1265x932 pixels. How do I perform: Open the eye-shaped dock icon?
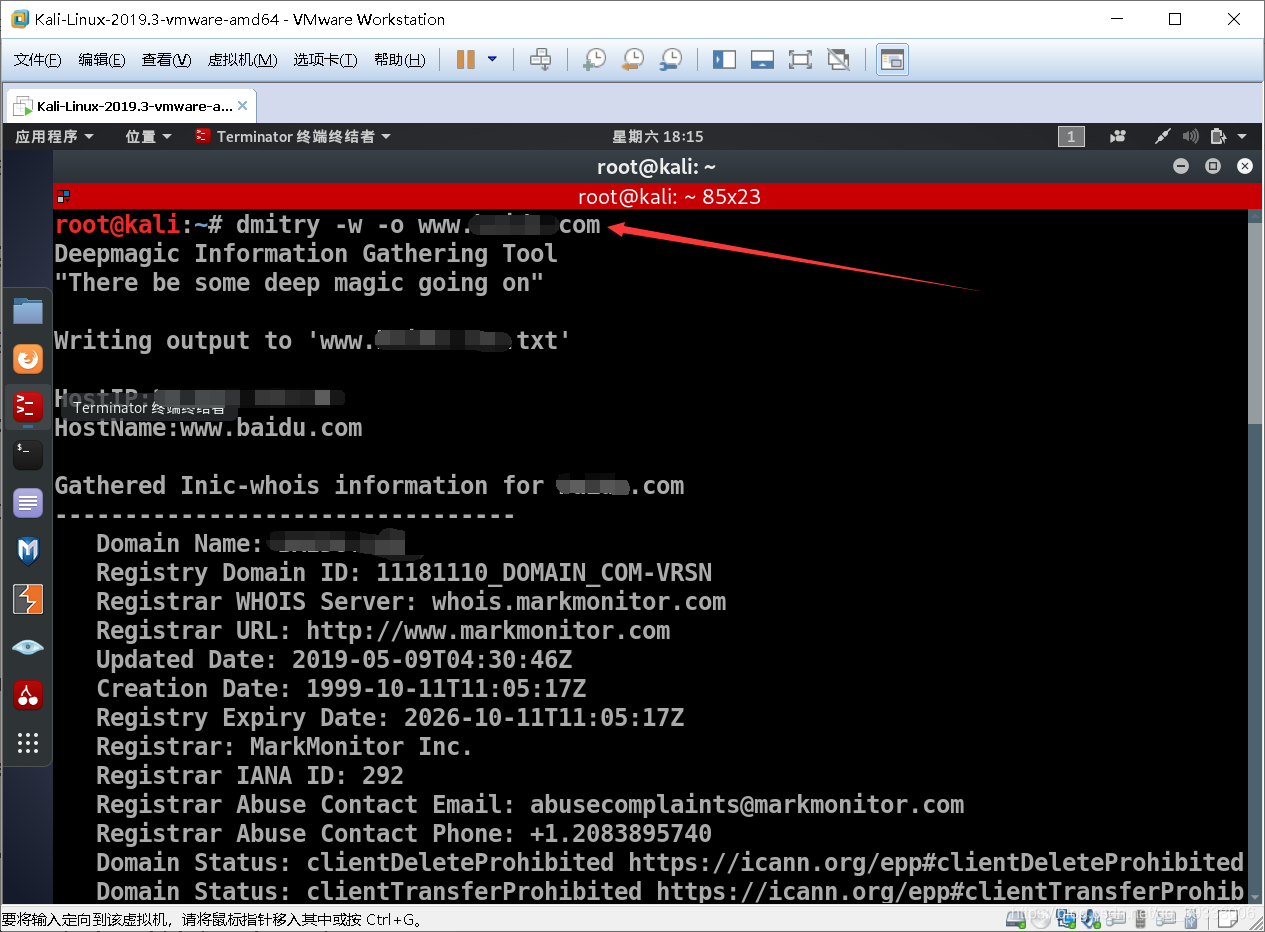(x=28, y=647)
